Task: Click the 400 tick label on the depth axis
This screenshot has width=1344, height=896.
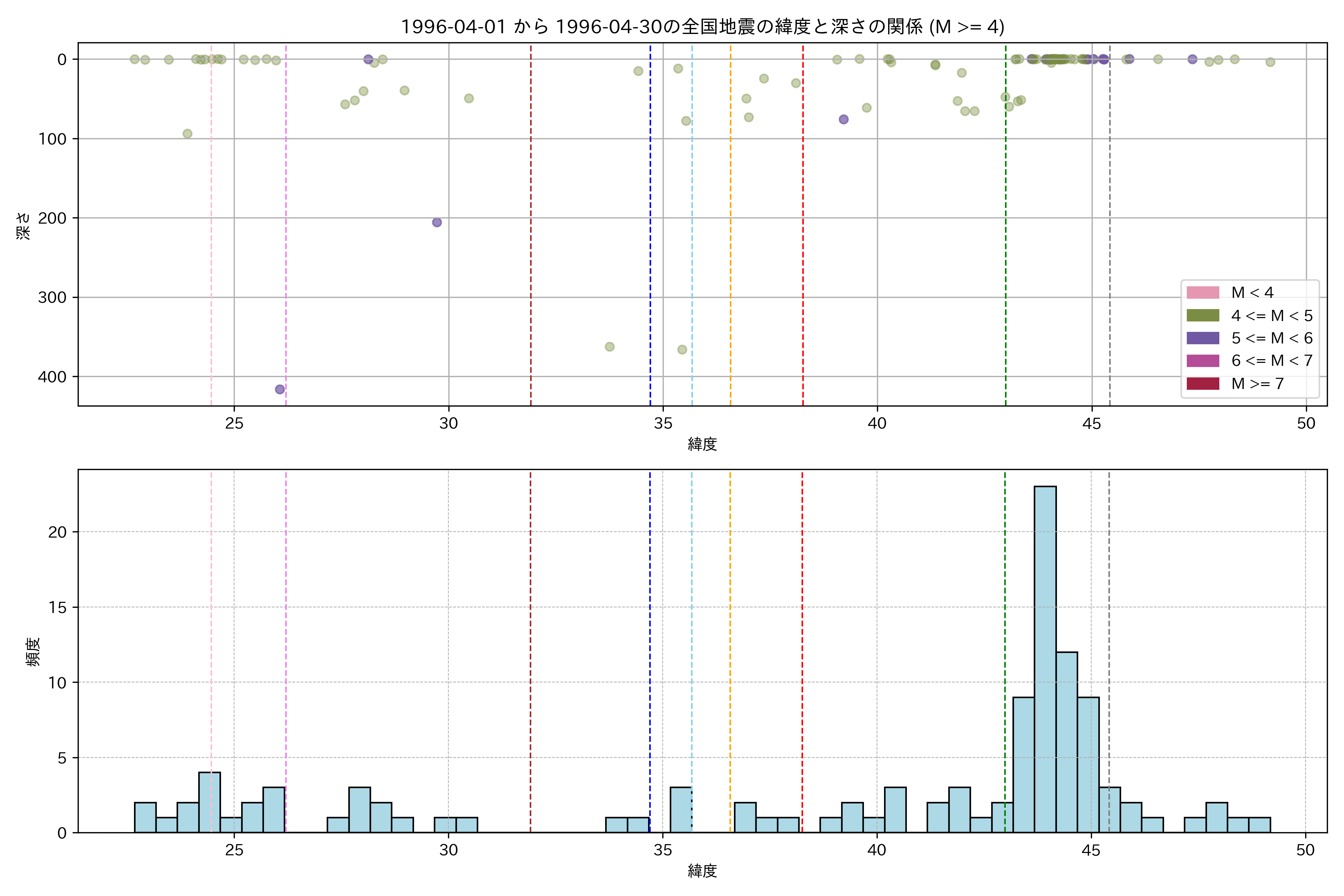Action: click(53, 377)
